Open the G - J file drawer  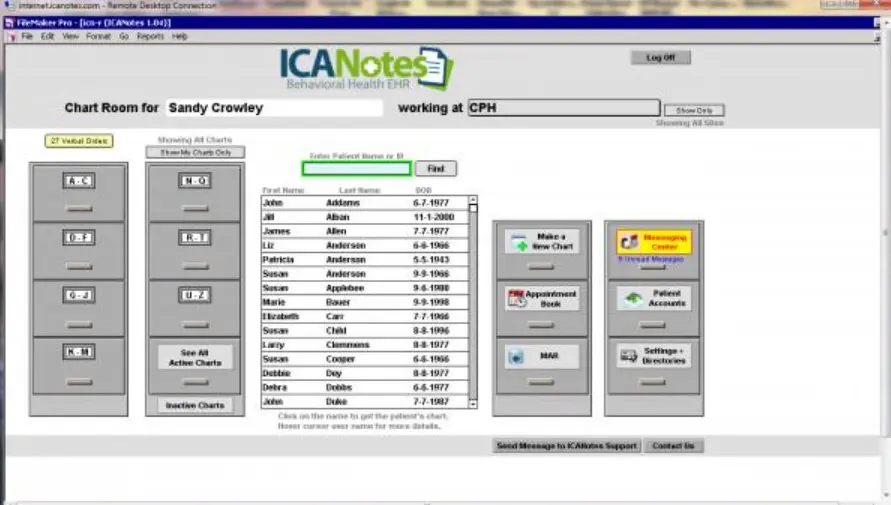coord(79,308)
